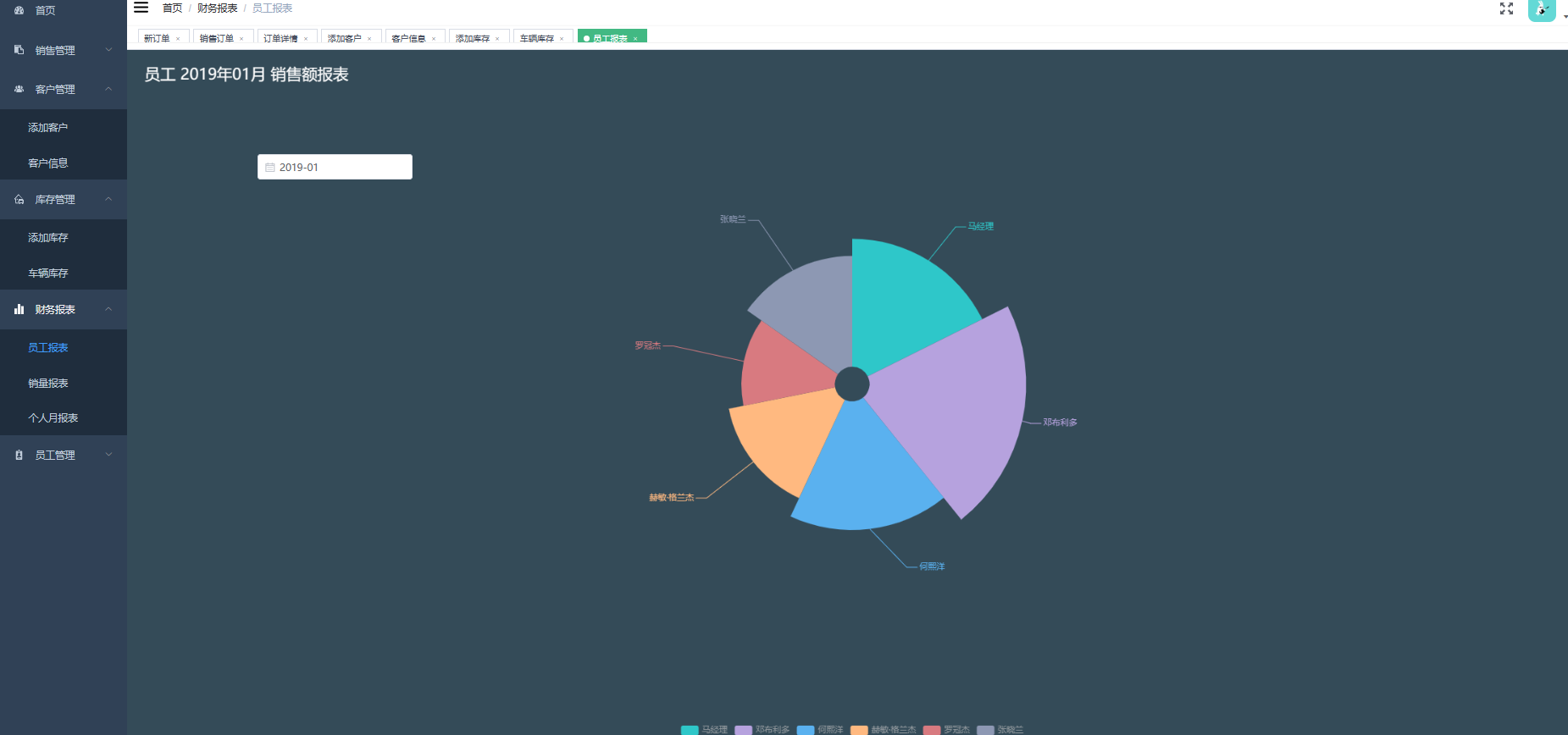Viewport: 1568px width, 735px height.
Task: Close the 车辆库存 tab
Action: 562,39
